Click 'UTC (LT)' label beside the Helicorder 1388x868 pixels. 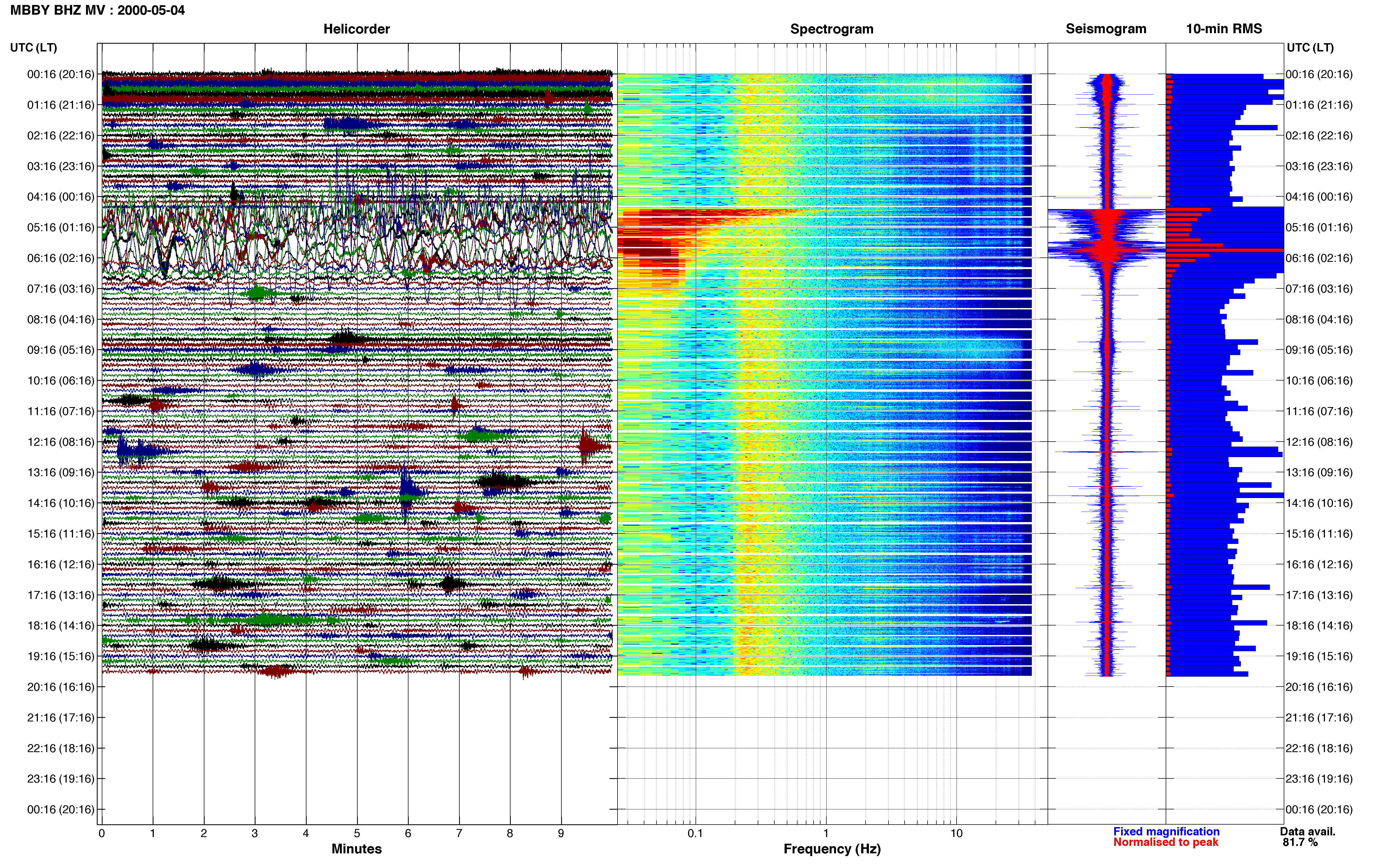33,47
